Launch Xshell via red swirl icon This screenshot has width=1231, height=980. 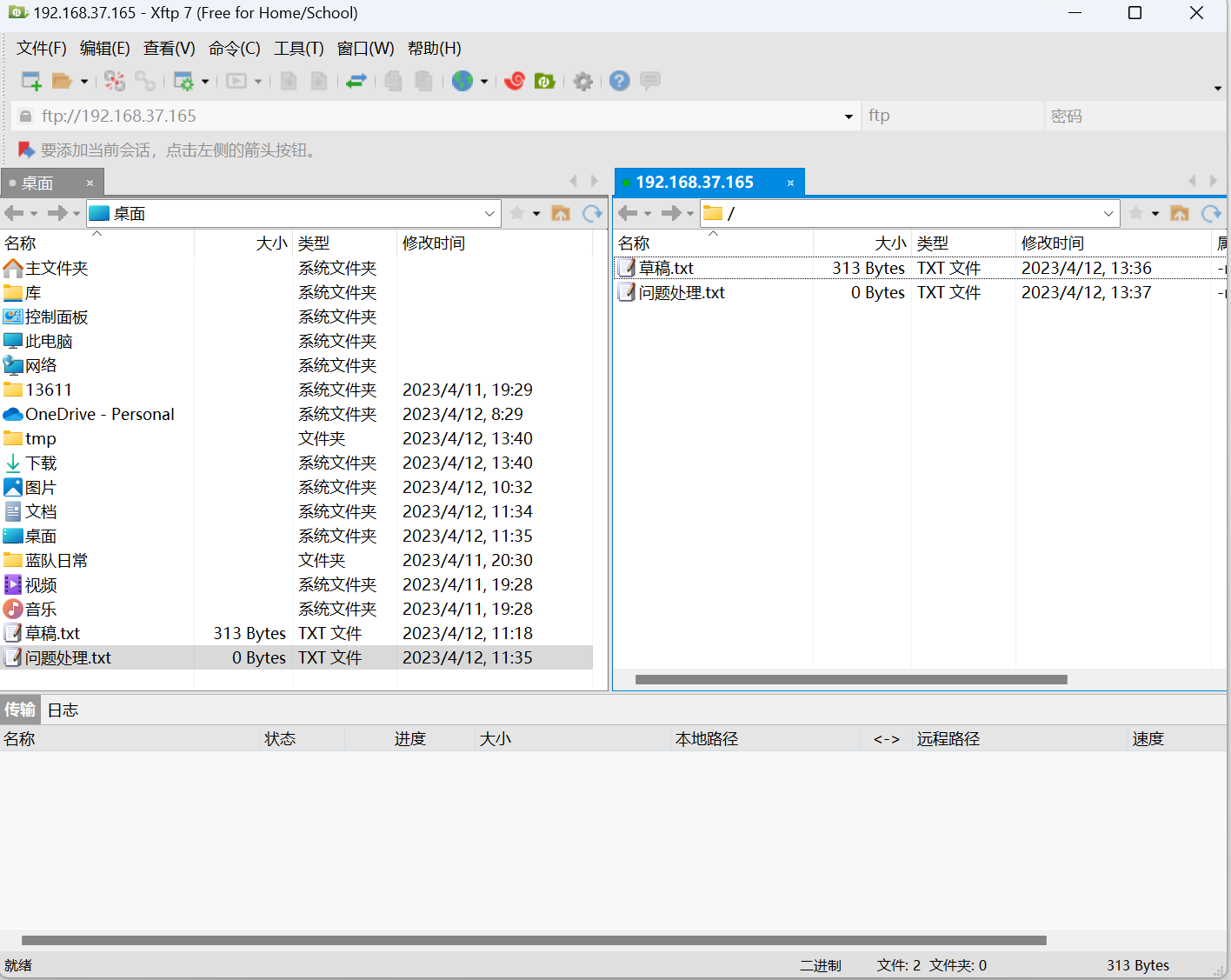click(515, 81)
